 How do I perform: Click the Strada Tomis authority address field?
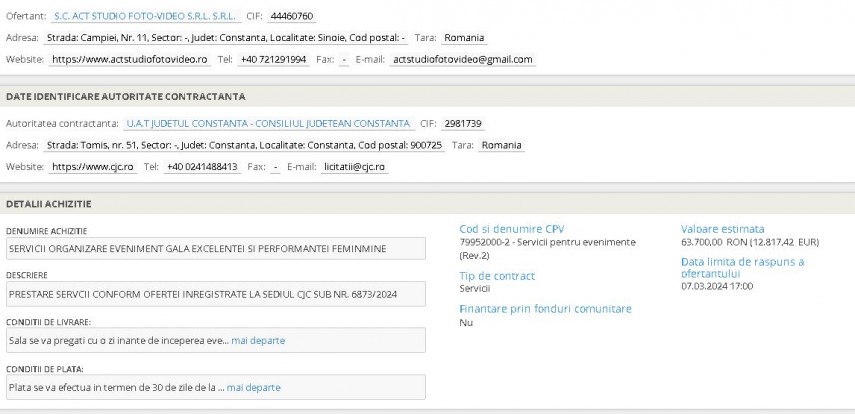245,145
